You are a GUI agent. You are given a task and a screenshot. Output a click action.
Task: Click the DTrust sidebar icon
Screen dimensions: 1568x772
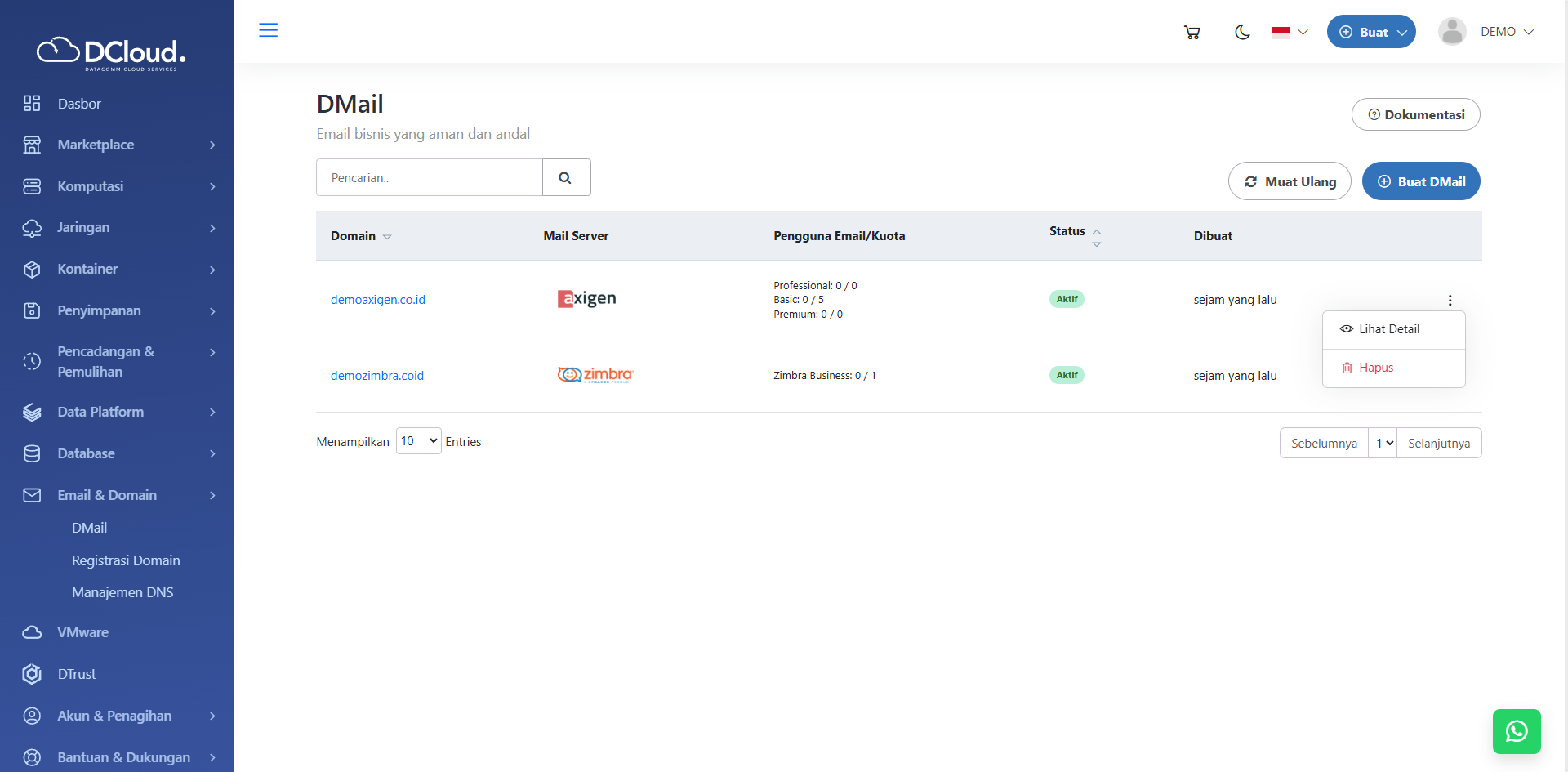[x=32, y=674]
